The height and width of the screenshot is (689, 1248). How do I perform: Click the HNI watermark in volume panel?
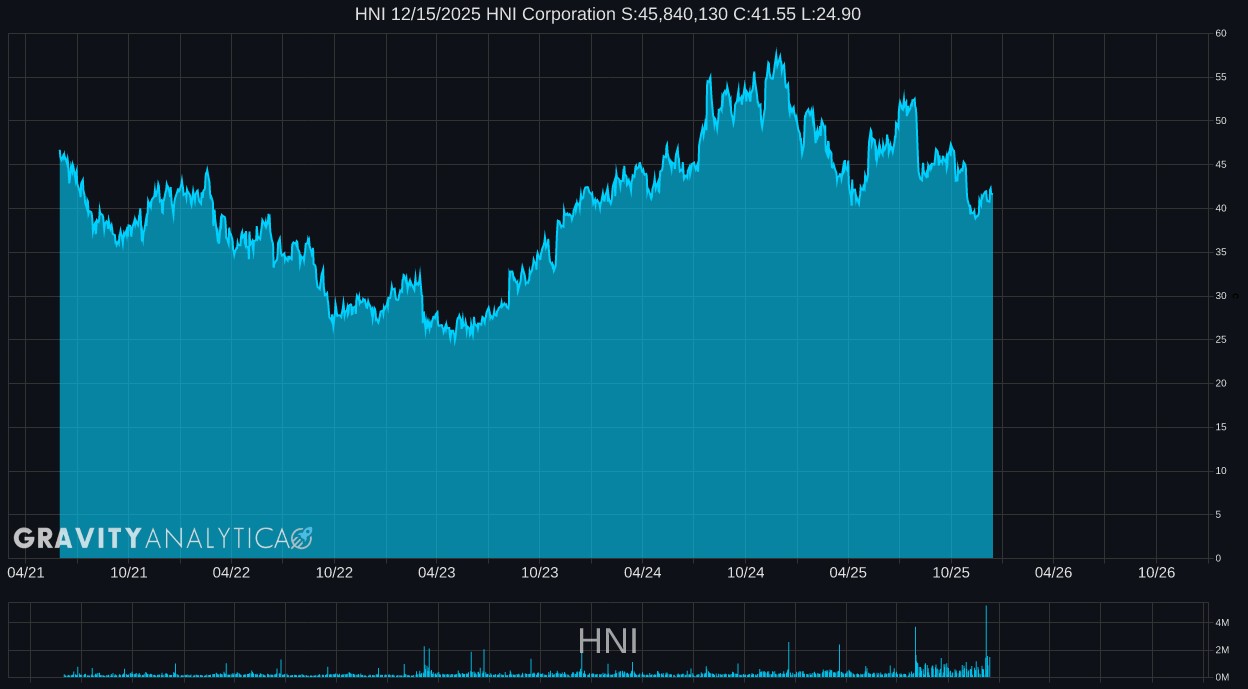click(x=607, y=641)
